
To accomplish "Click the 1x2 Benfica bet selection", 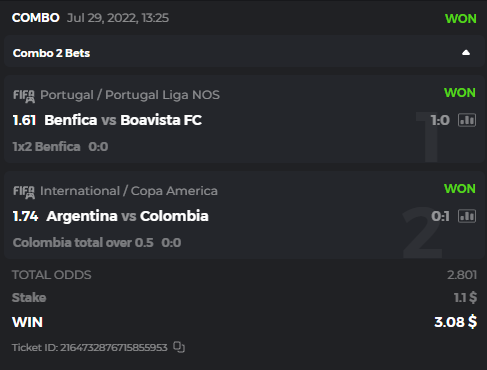I will (x=46, y=147).
